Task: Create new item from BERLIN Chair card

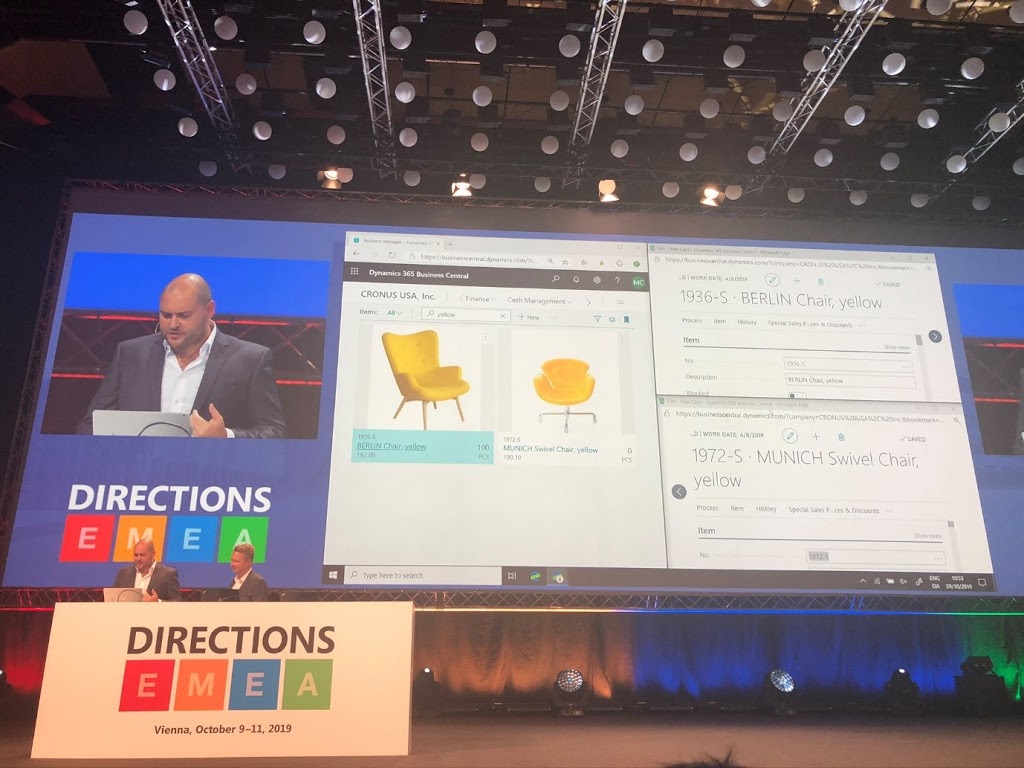Action: click(x=796, y=281)
